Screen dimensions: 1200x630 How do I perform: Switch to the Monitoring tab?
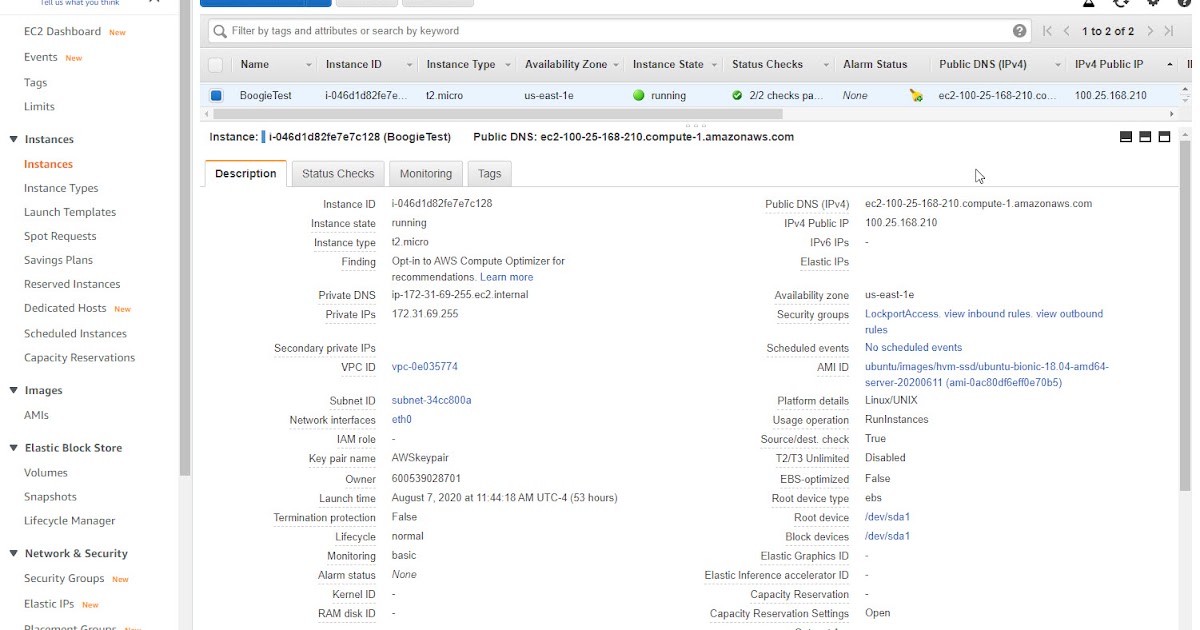425,173
